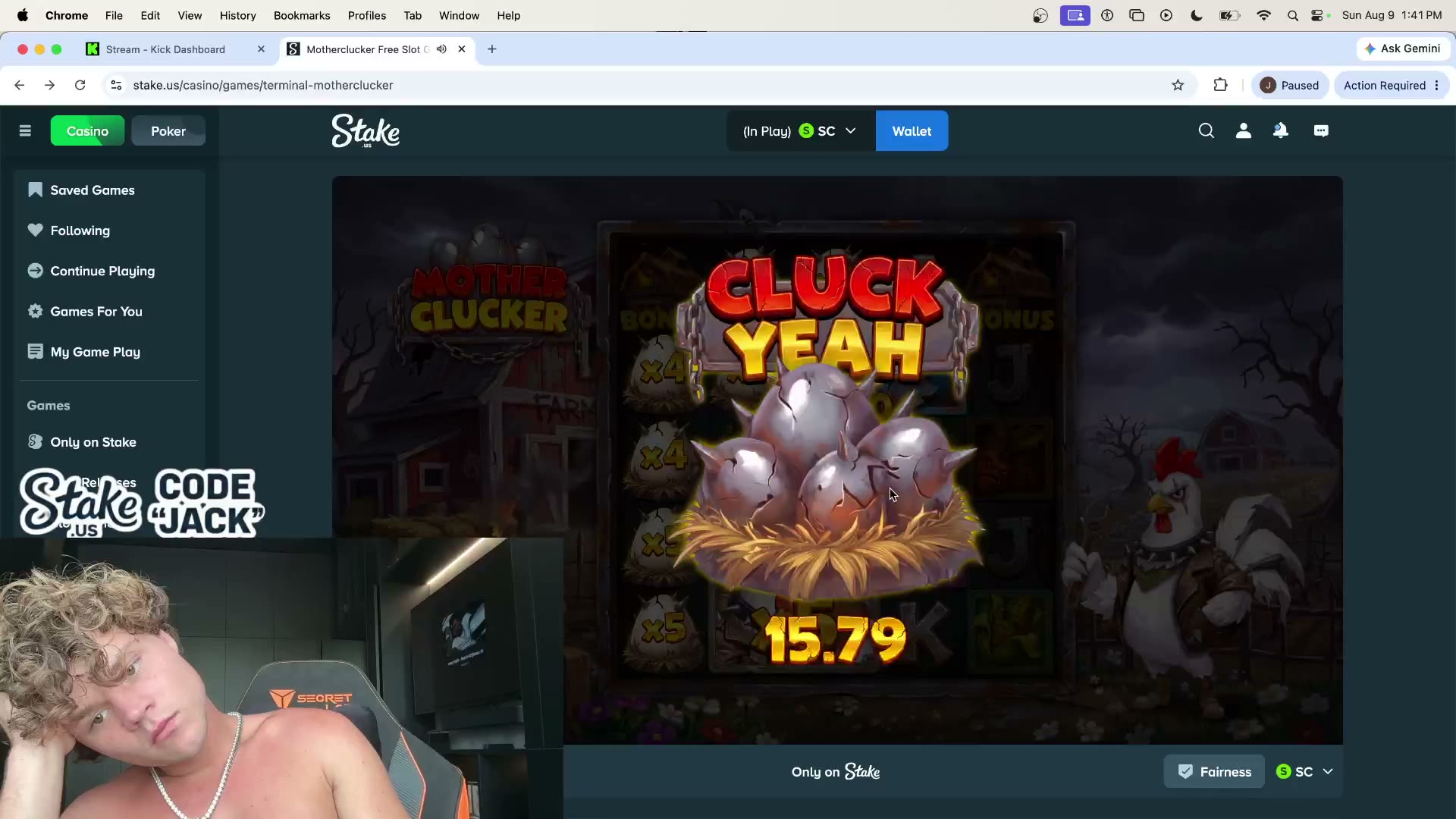Mute the Motherclucker tab audio
The height and width of the screenshot is (819, 1456).
(x=441, y=49)
